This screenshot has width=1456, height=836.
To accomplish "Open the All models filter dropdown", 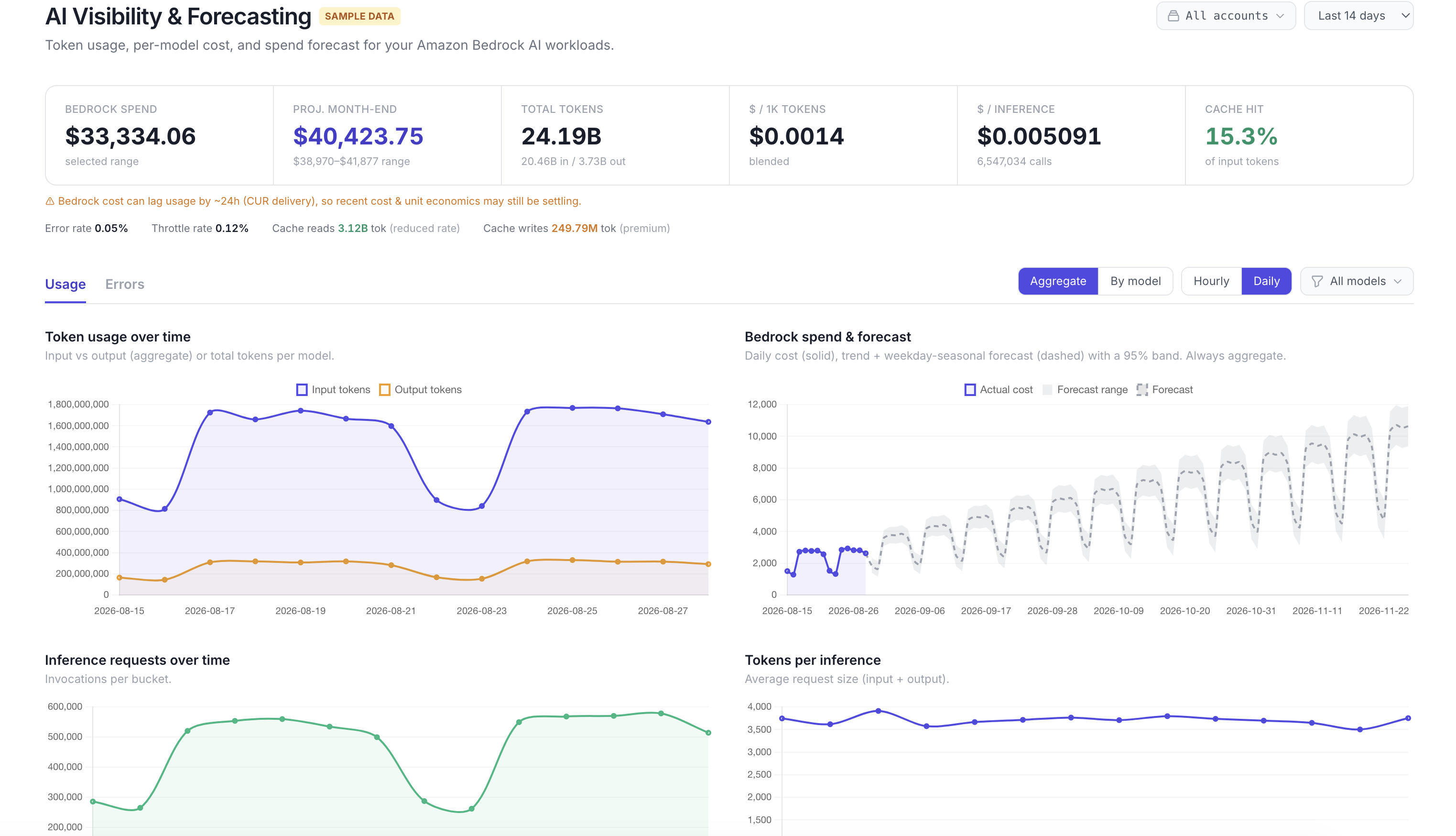I will [x=1356, y=281].
